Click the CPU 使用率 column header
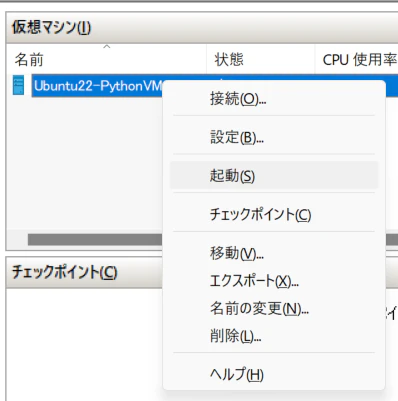Image resolution: width=398 pixels, height=401 pixels. click(356, 59)
